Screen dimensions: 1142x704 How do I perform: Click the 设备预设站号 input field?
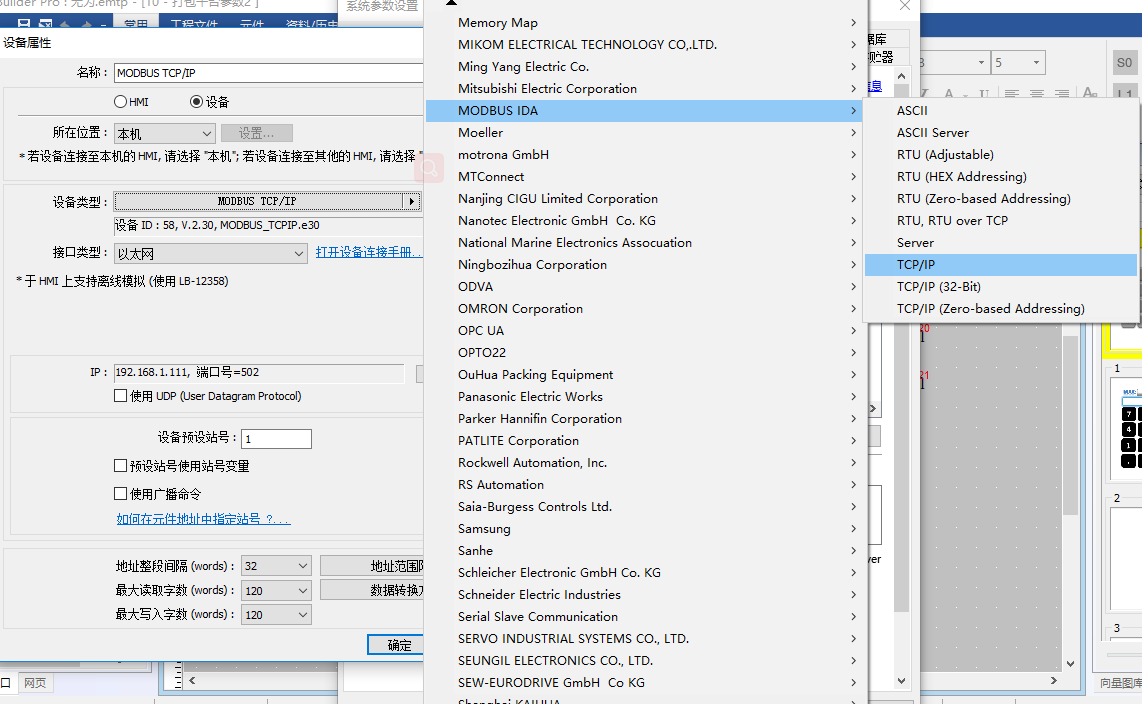click(276, 439)
